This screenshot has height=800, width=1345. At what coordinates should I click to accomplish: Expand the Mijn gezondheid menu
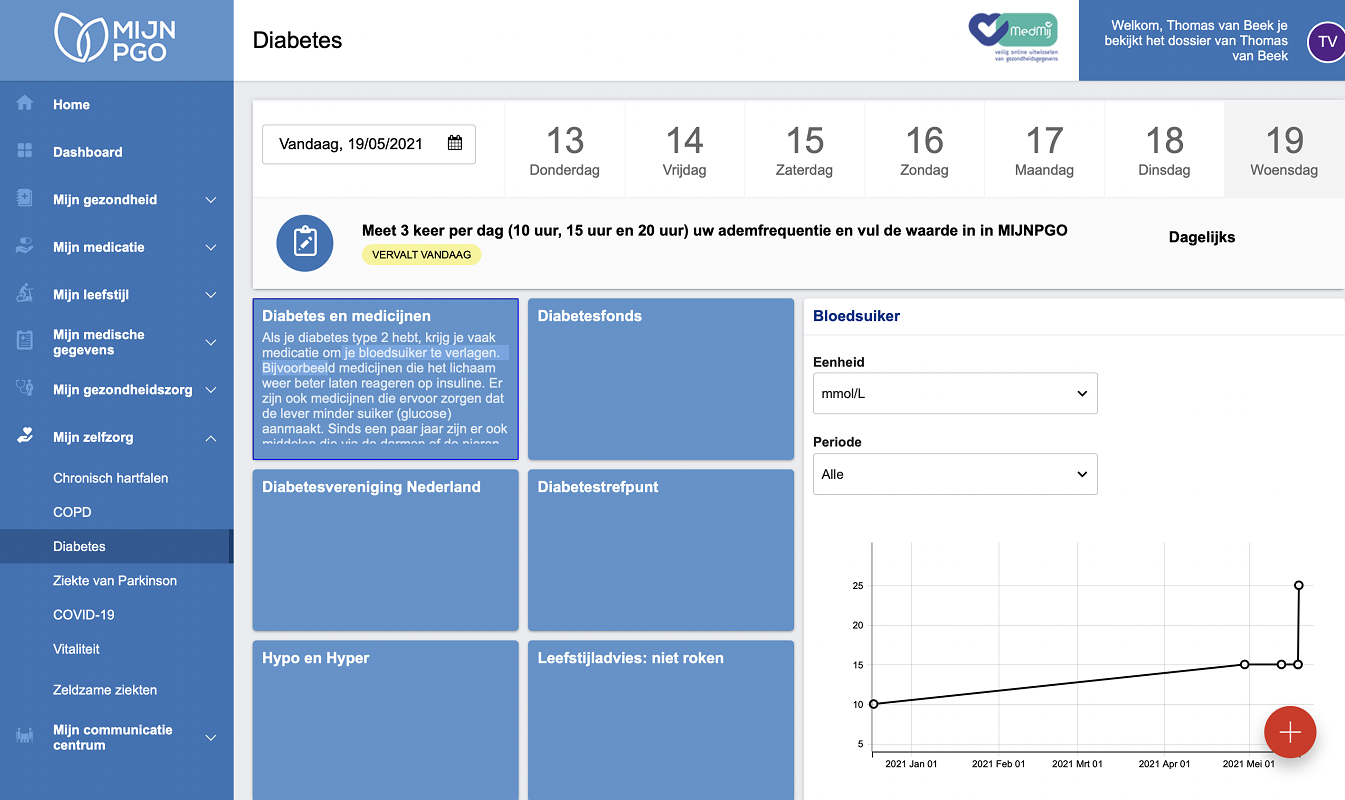coord(210,200)
